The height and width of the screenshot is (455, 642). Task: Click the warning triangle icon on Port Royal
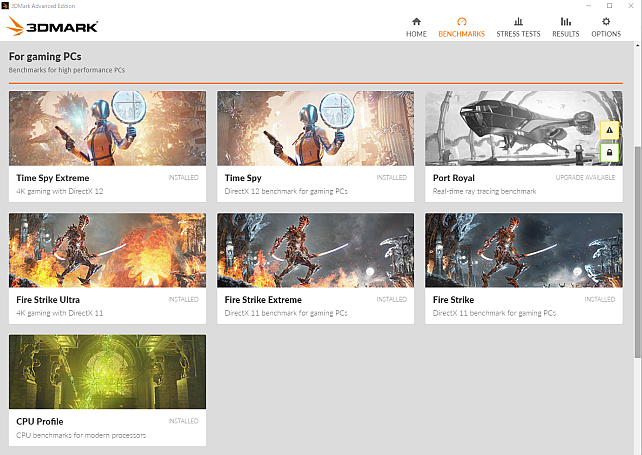[x=609, y=130]
